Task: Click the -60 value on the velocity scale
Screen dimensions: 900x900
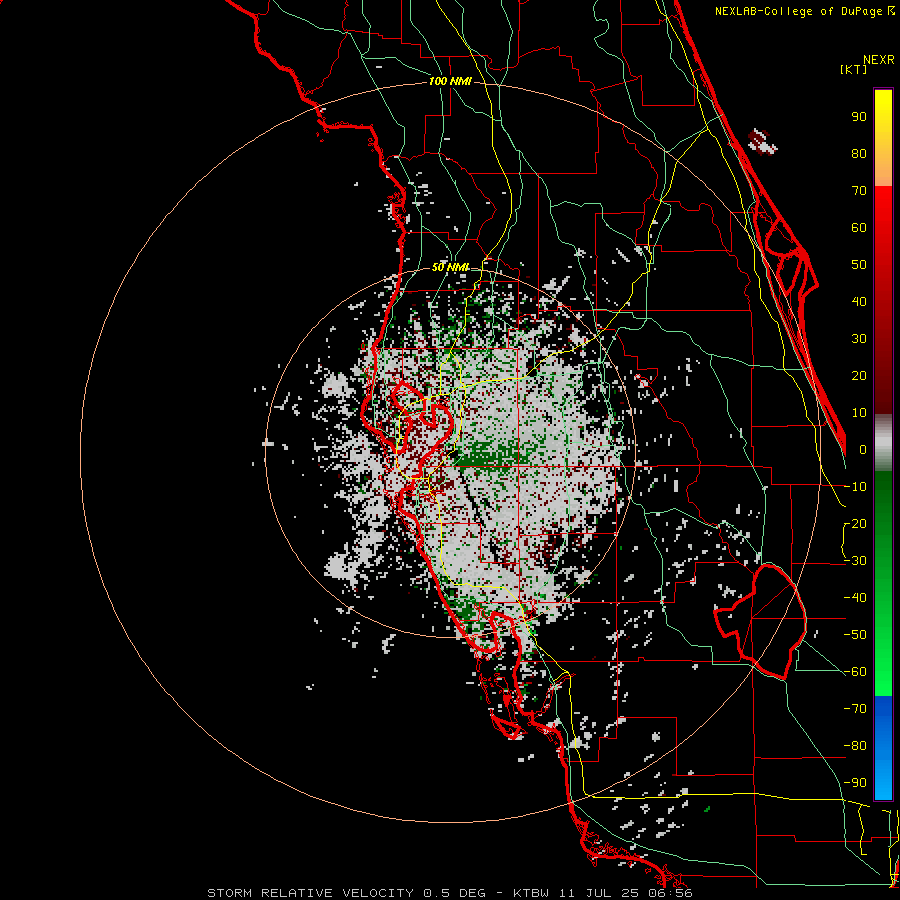Action: click(x=855, y=672)
